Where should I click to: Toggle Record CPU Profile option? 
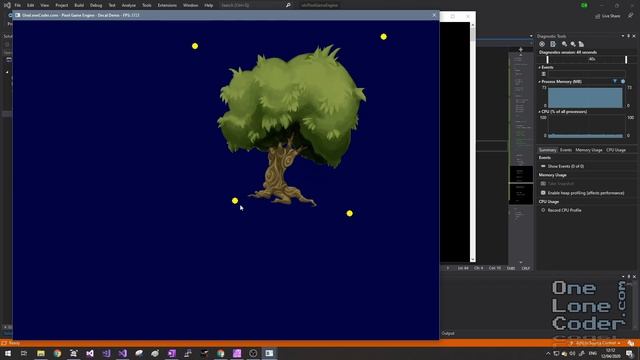pyautogui.click(x=543, y=210)
